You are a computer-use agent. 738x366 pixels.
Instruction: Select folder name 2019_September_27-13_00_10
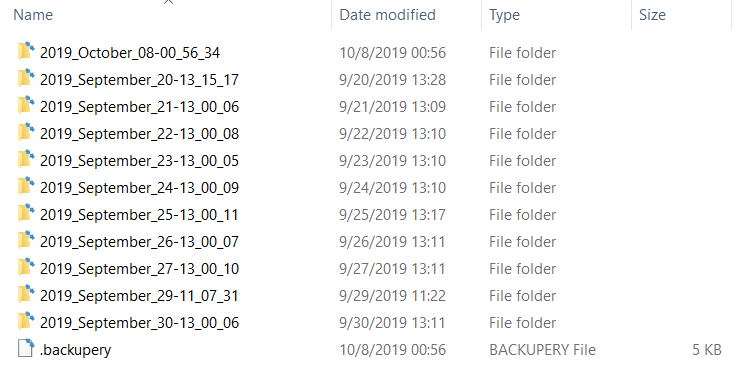tap(139, 270)
